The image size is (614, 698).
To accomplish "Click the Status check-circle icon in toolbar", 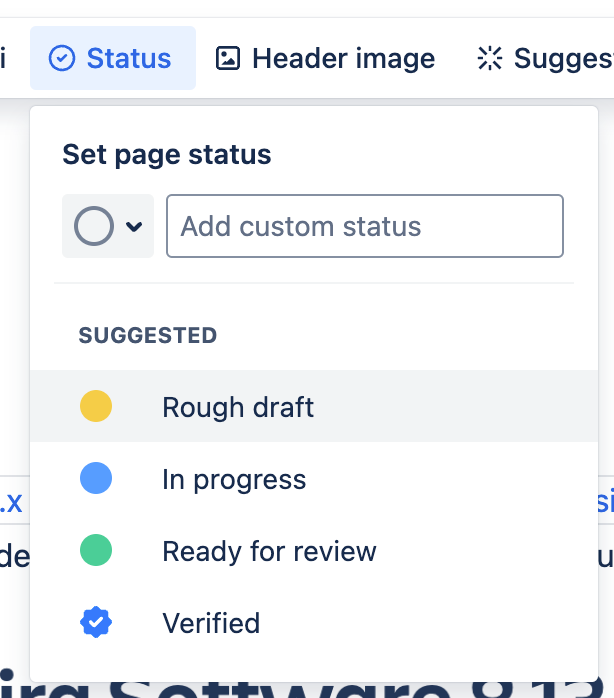I will click(x=62, y=59).
